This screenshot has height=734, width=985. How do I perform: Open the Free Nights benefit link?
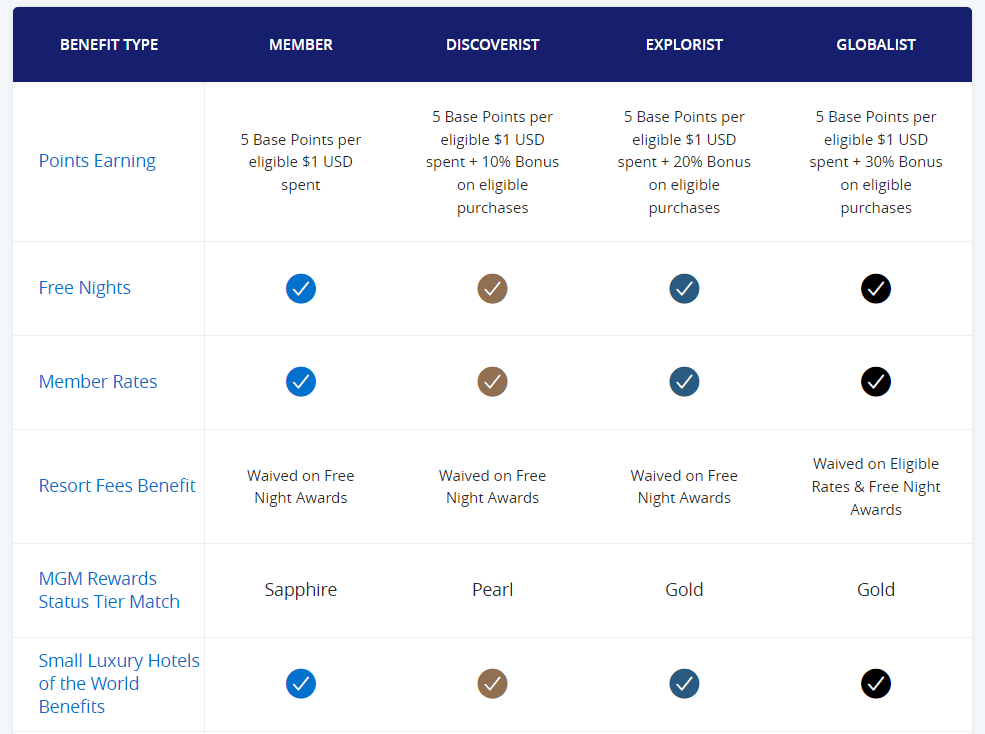pos(85,288)
